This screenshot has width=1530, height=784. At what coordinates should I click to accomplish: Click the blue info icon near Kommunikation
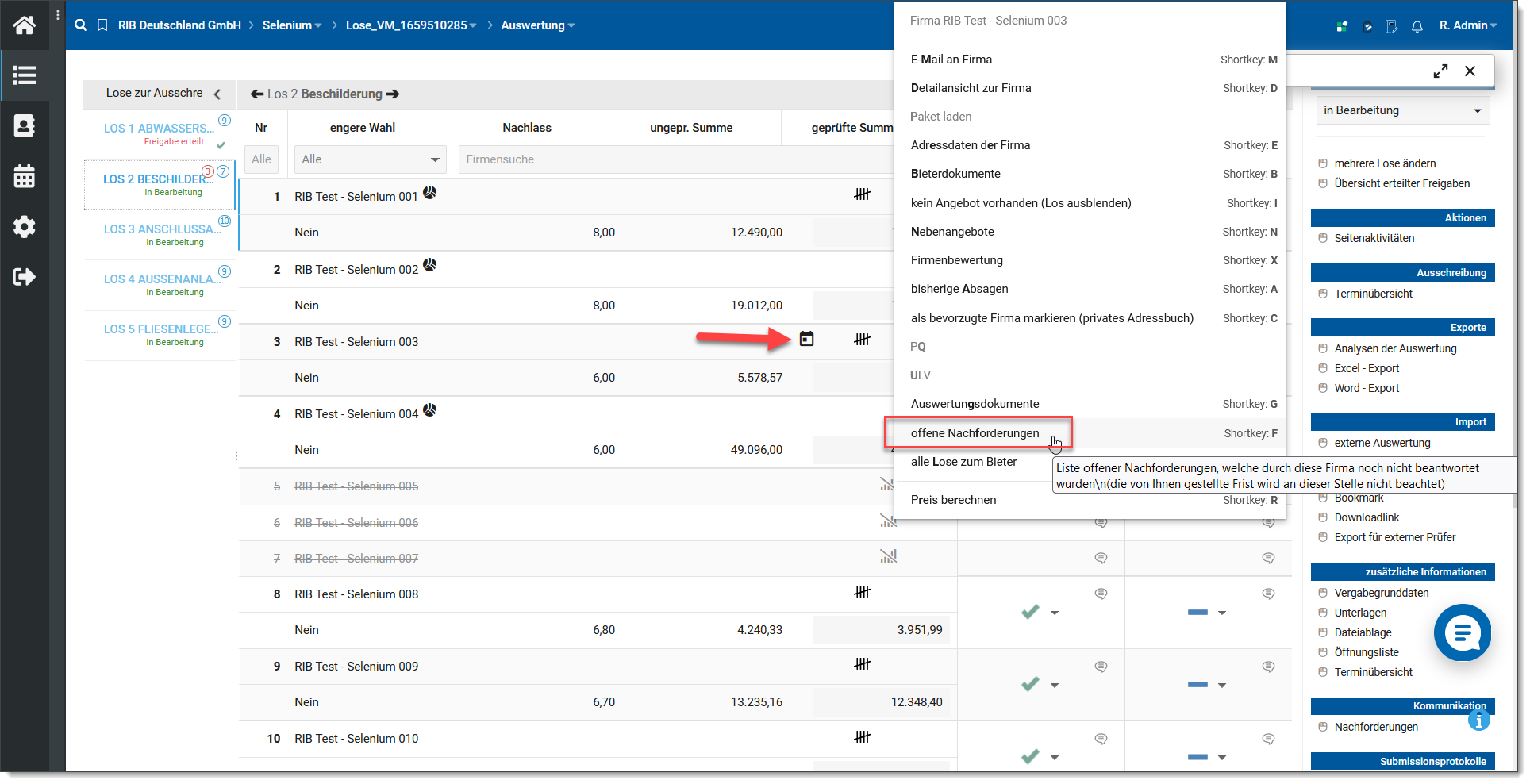pos(1478,721)
